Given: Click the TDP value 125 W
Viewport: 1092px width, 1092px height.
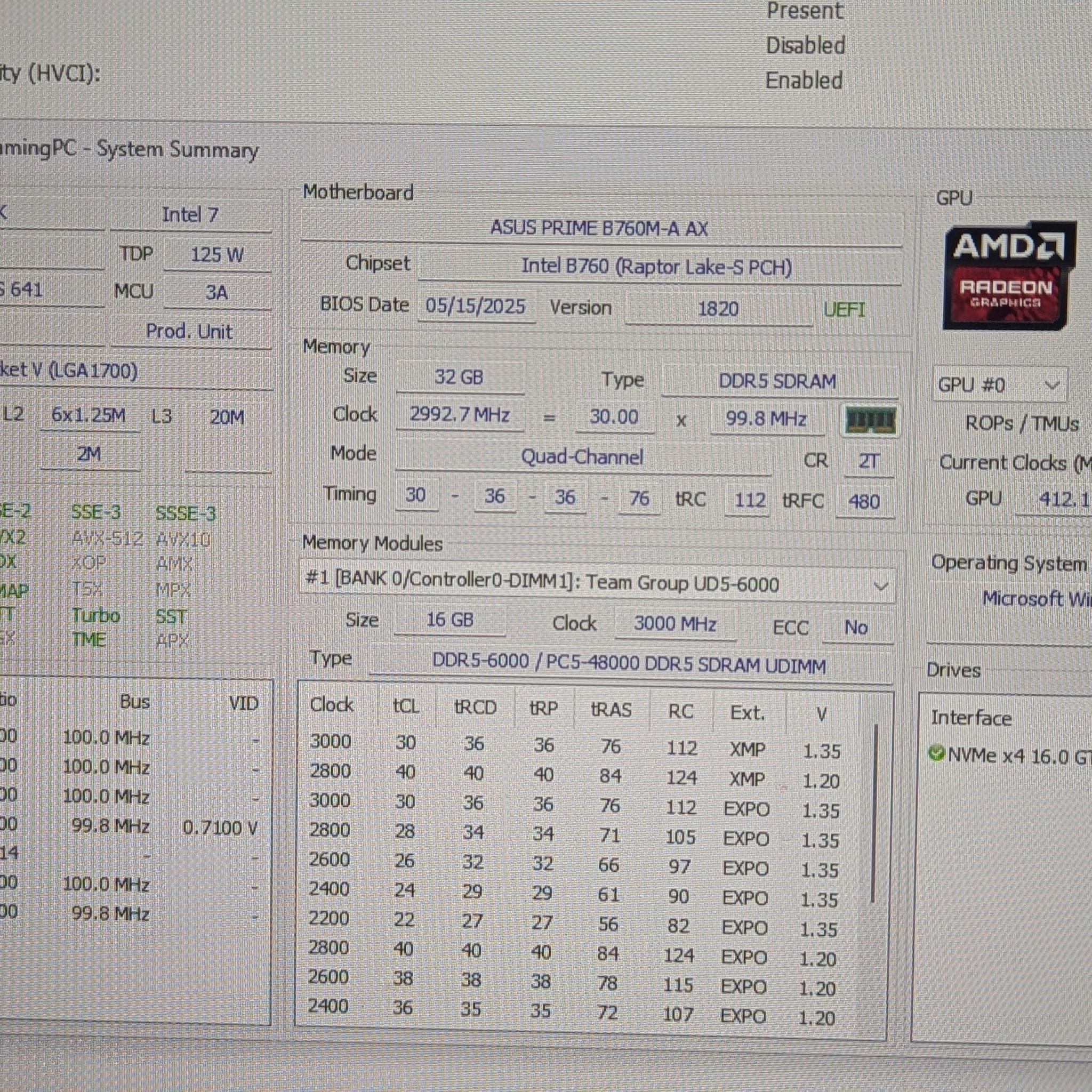Looking at the screenshot, I should (x=217, y=254).
